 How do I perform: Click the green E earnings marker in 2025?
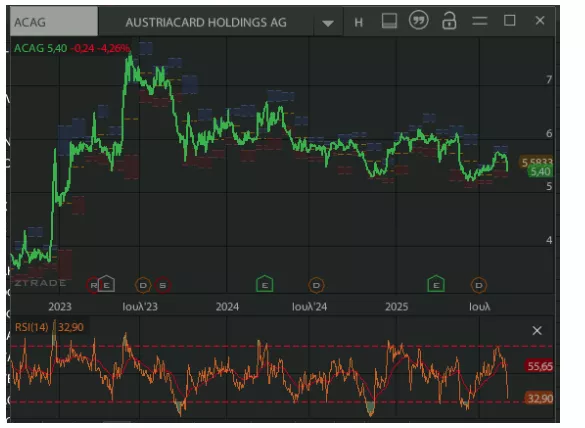click(x=436, y=284)
